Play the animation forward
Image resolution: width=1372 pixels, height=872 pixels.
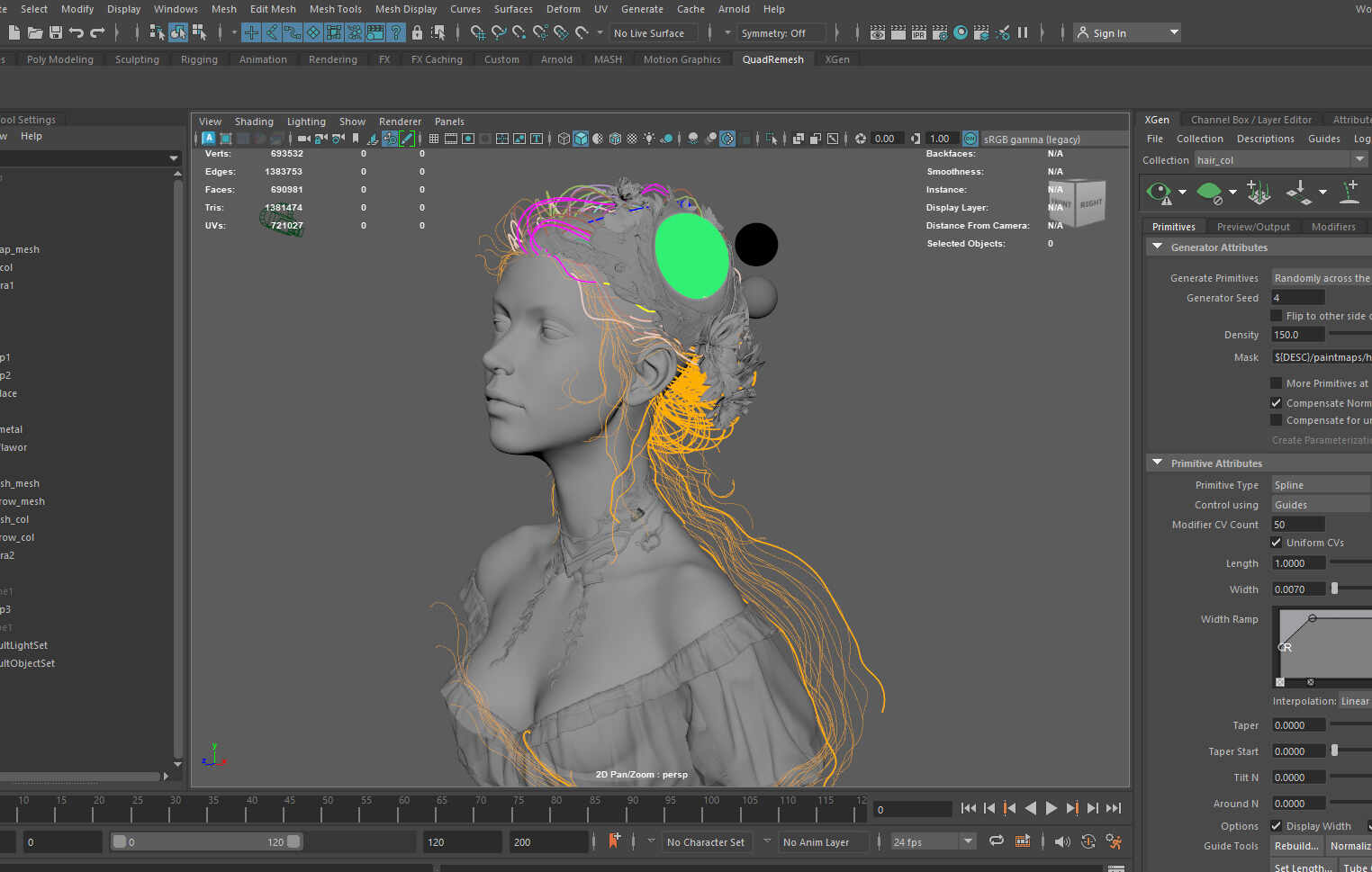coord(1051,808)
